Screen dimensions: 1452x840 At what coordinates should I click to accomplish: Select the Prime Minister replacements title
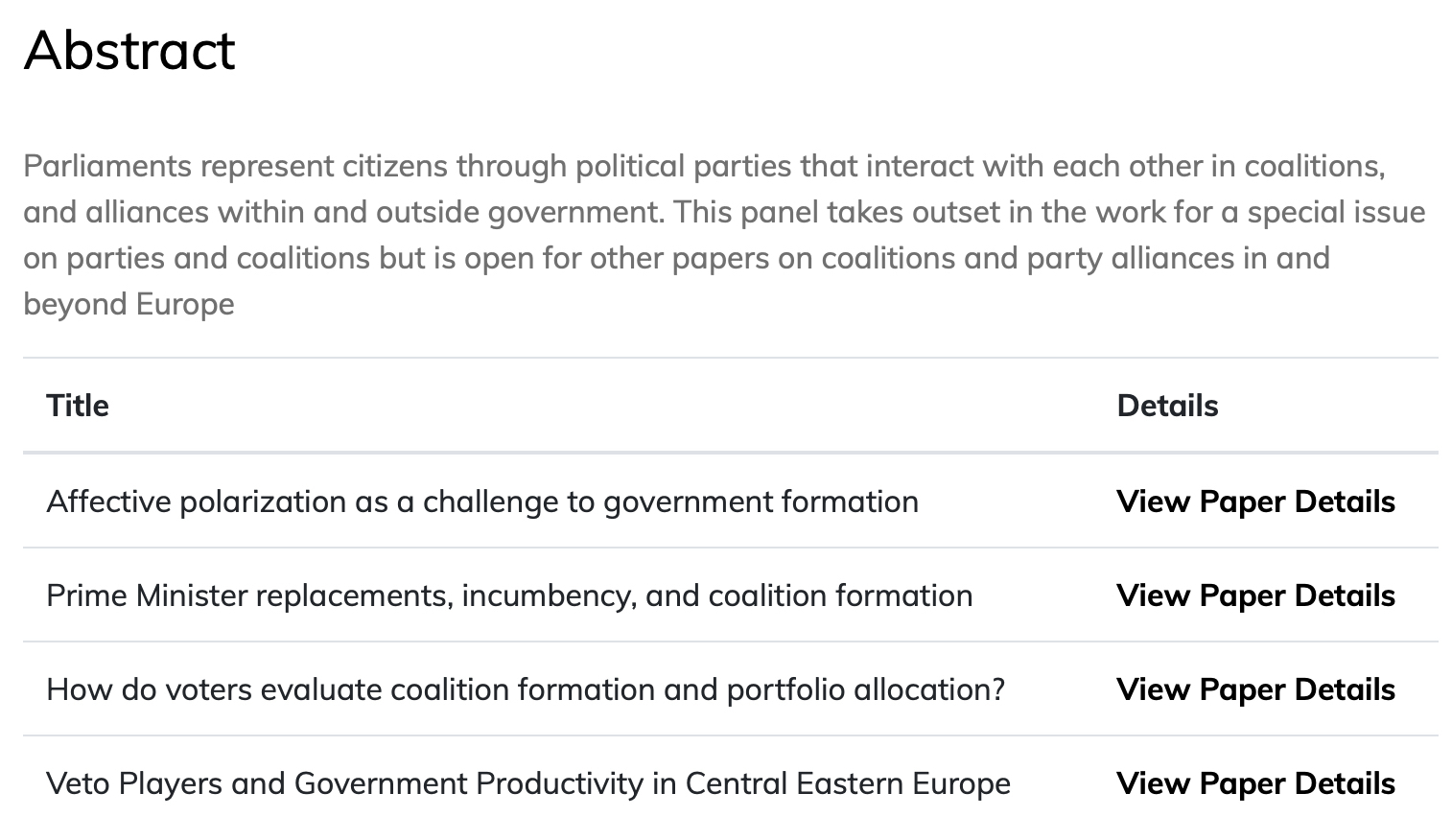pyautogui.click(x=508, y=595)
